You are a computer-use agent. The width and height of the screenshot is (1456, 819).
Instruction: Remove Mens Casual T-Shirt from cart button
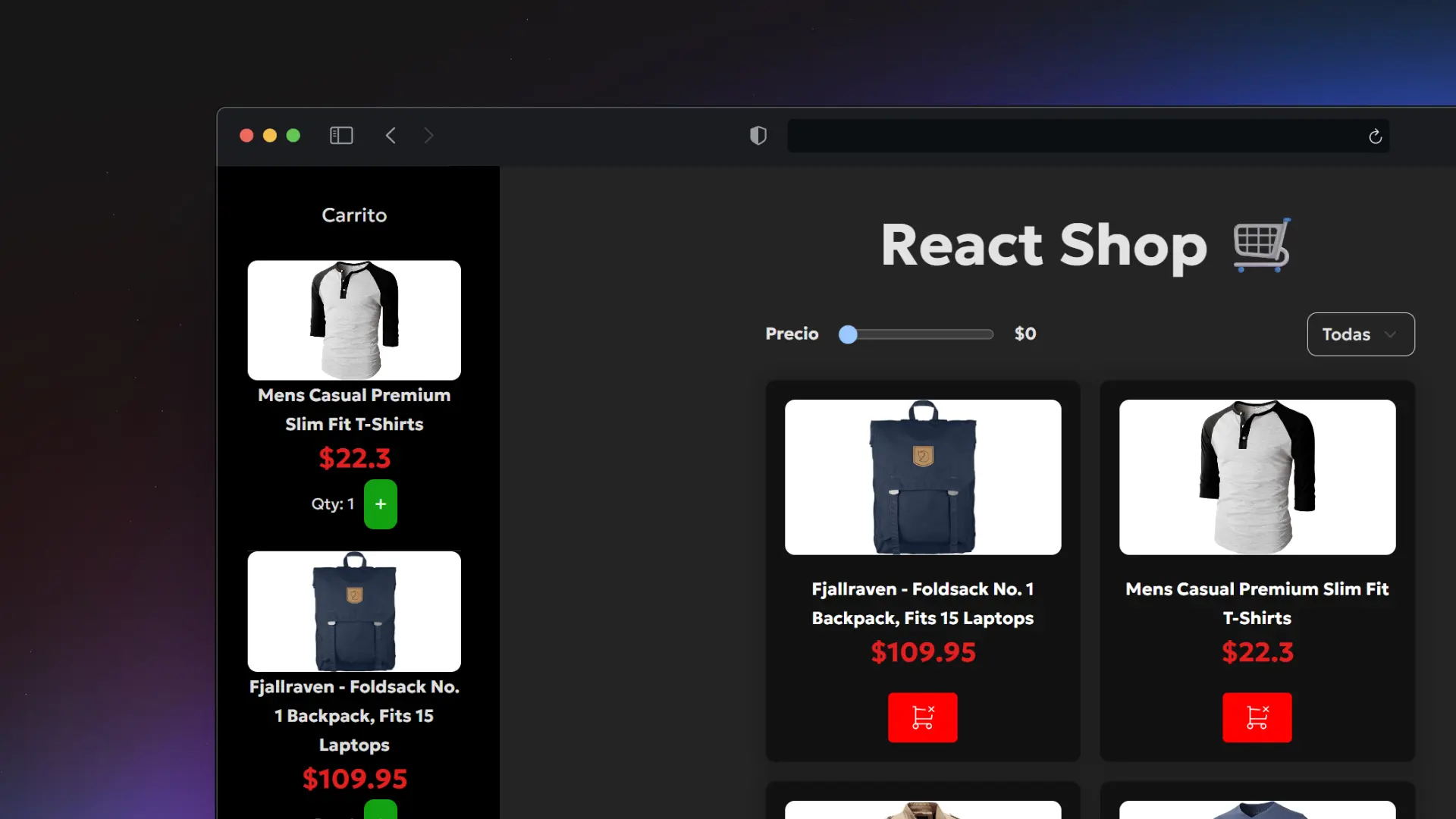pos(1257,717)
